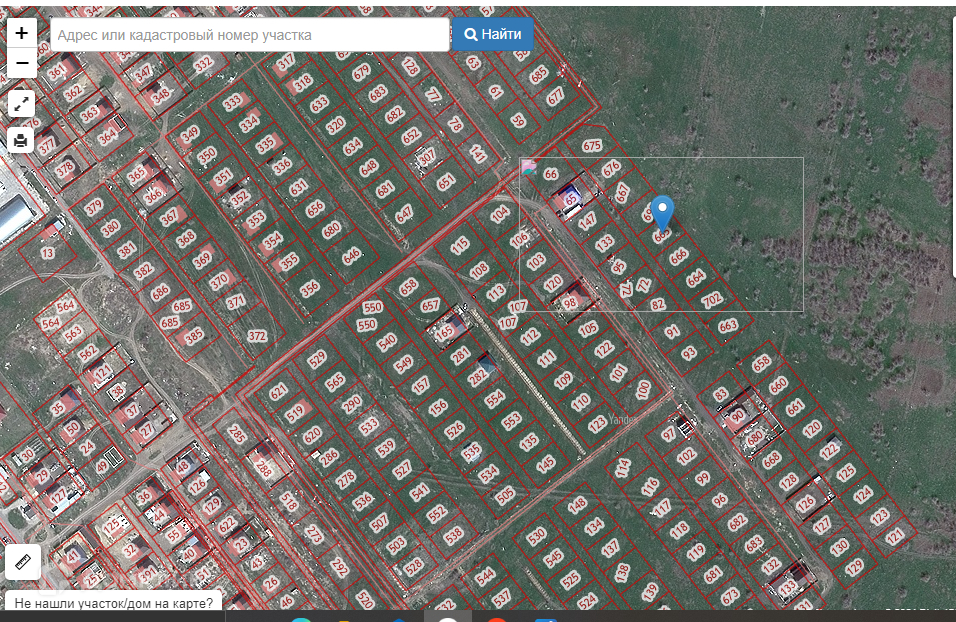
Task: Click parcel label 104
Action: (x=499, y=214)
